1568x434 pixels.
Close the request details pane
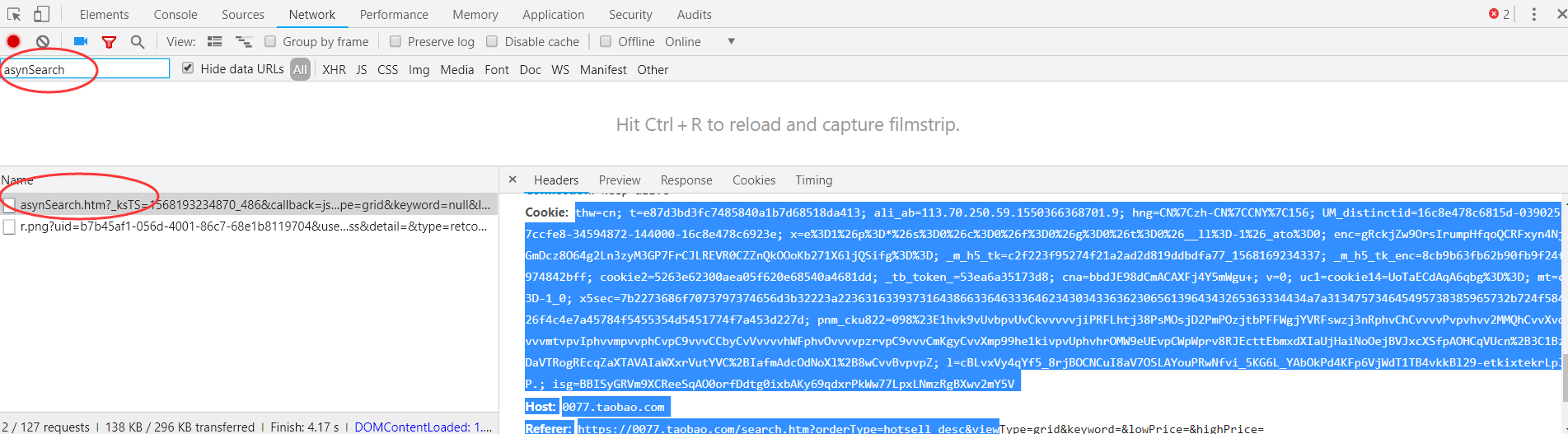513,180
